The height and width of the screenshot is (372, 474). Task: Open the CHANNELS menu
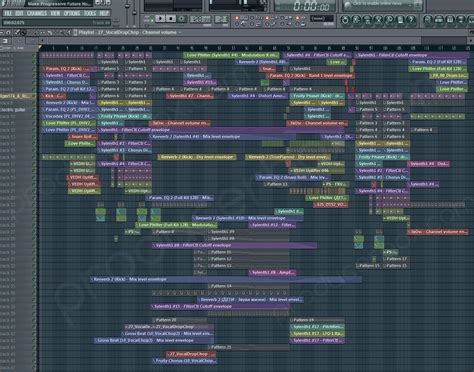click(37, 13)
